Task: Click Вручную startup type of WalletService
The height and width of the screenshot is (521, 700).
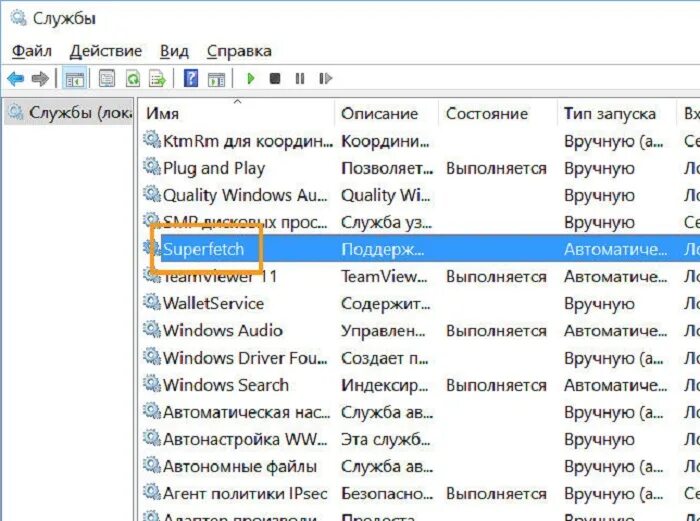Action: pos(599,304)
